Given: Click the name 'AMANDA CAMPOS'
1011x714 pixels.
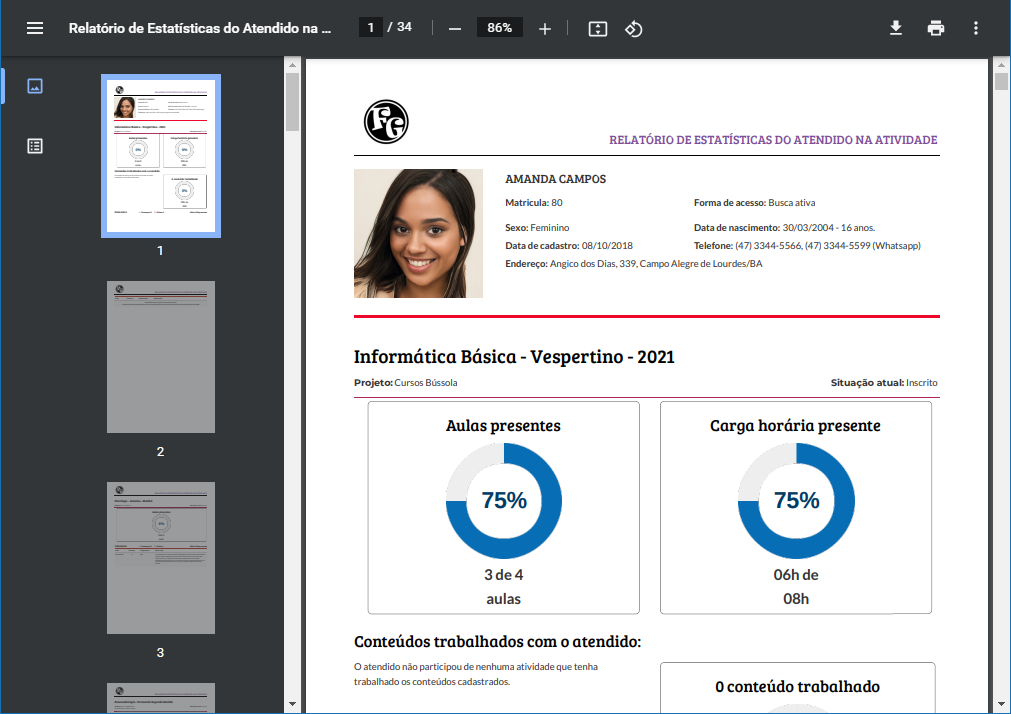Looking at the screenshot, I should pos(555,179).
